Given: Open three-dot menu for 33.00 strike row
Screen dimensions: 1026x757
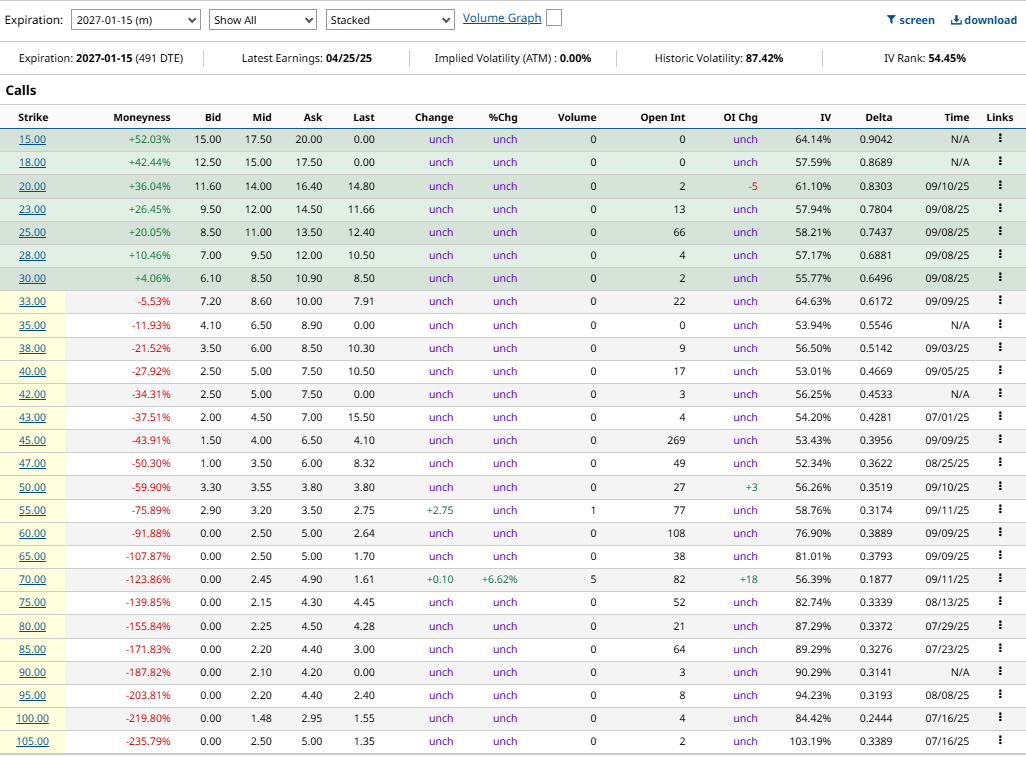Looking at the screenshot, I should pyautogui.click(x=1000, y=300).
